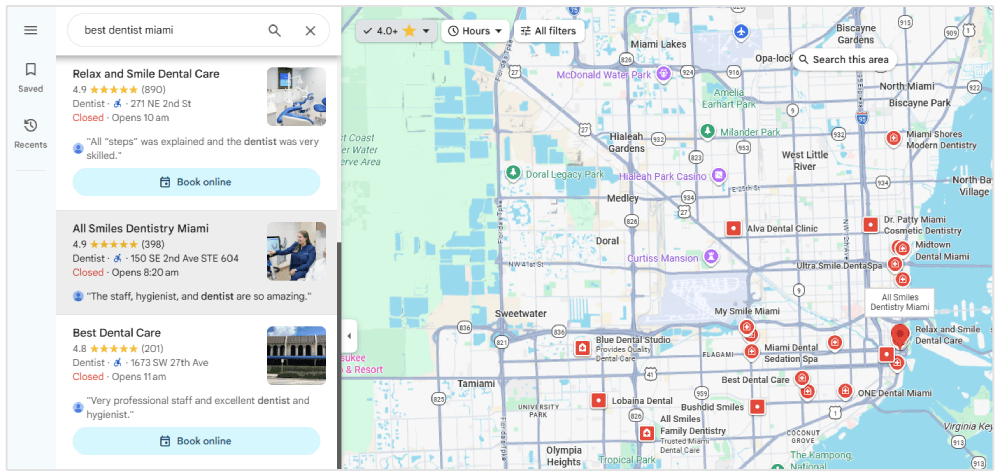Click review 'Very professional staff and excellent'
This screenshot has width=1000, height=476.
(198, 408)
